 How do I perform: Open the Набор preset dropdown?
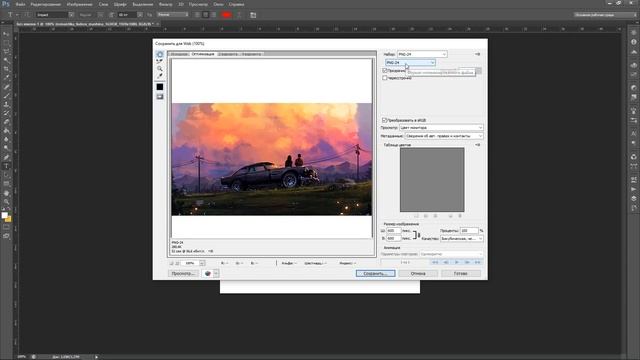(422, 54)
